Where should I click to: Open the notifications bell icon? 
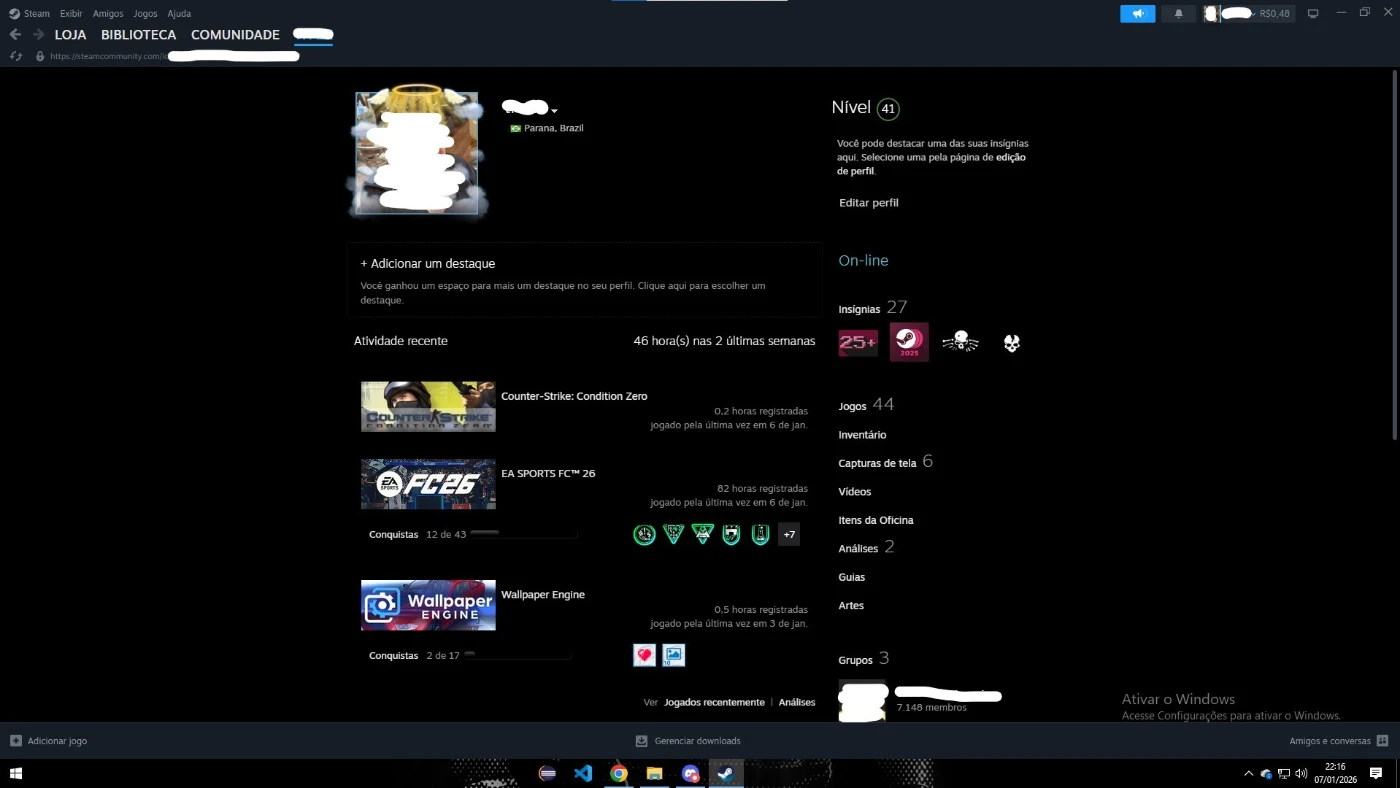pyautogui.click(x=1178, y=14)
